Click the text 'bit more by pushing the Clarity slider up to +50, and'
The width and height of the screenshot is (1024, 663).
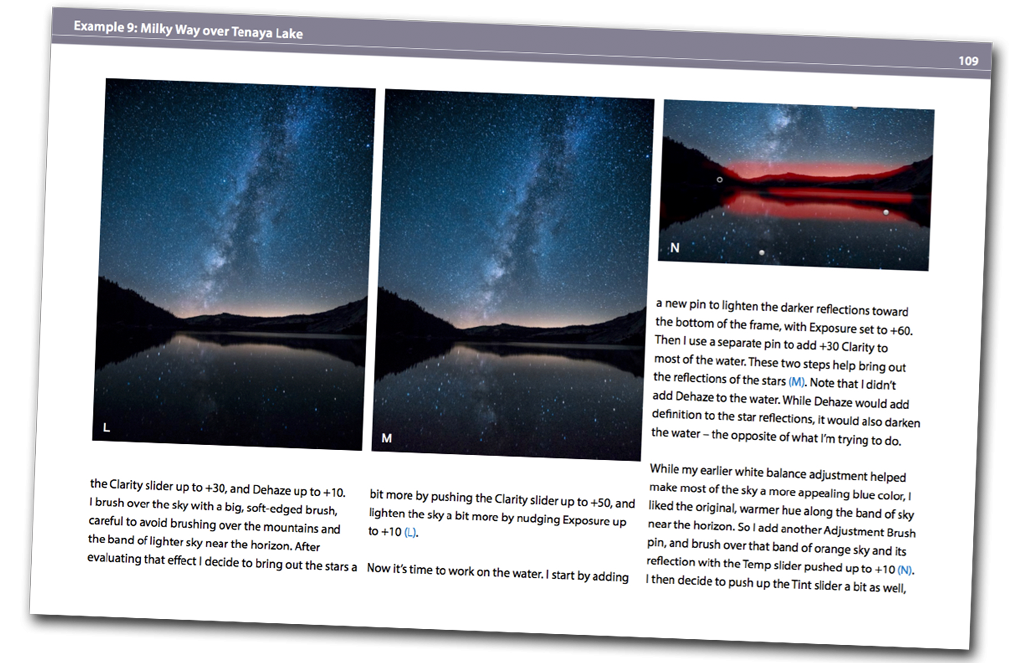pos(502,499)
